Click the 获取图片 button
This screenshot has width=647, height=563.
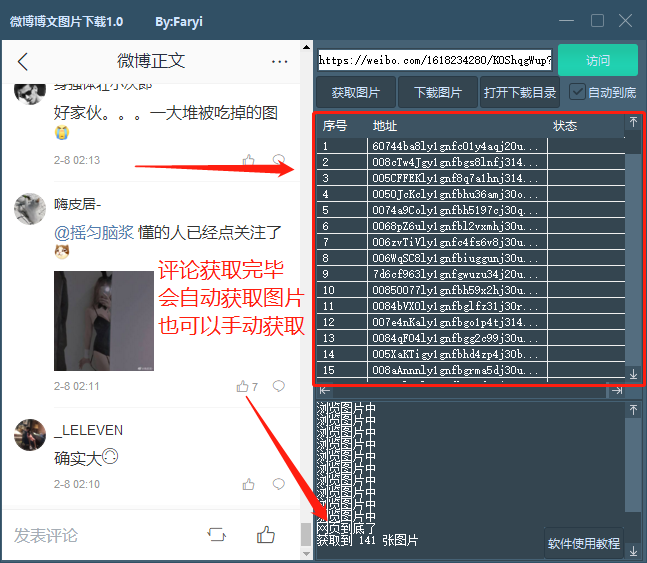pos(356,92)
